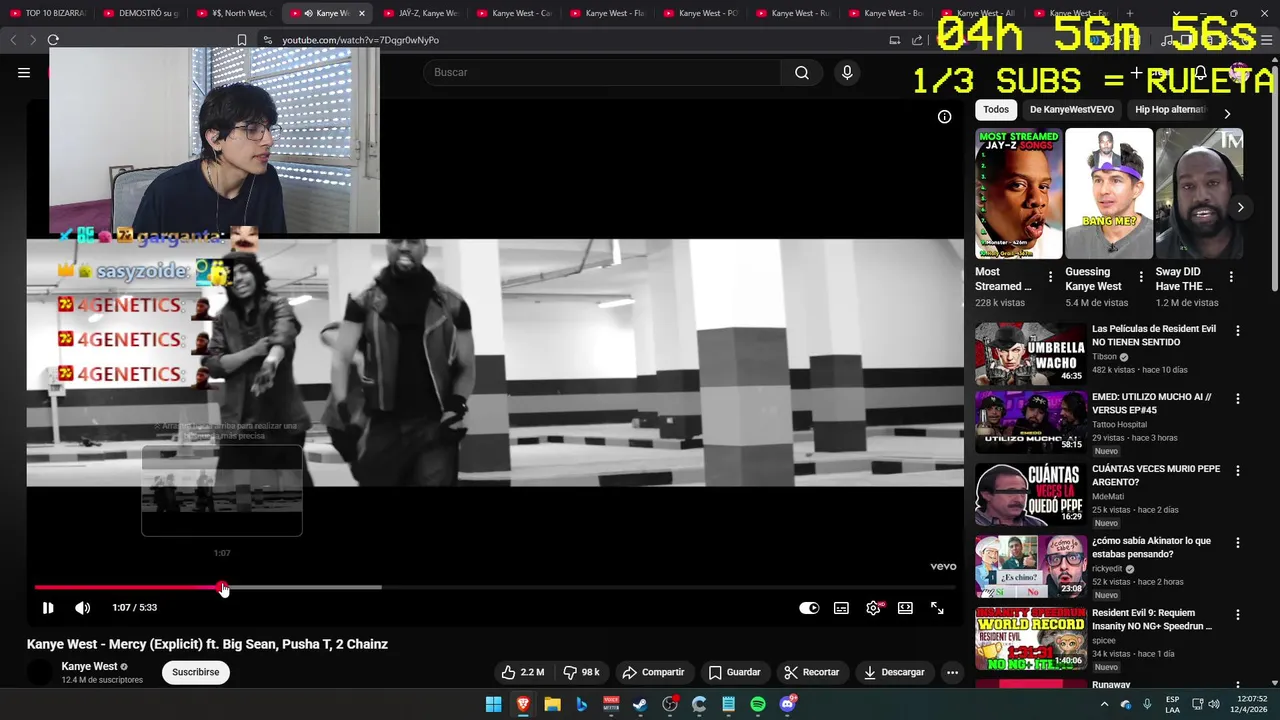This screenshot has width=1280, height=720.
Task: Open options for Guessing Kanye West short
Action: (x=1141, y=277)
